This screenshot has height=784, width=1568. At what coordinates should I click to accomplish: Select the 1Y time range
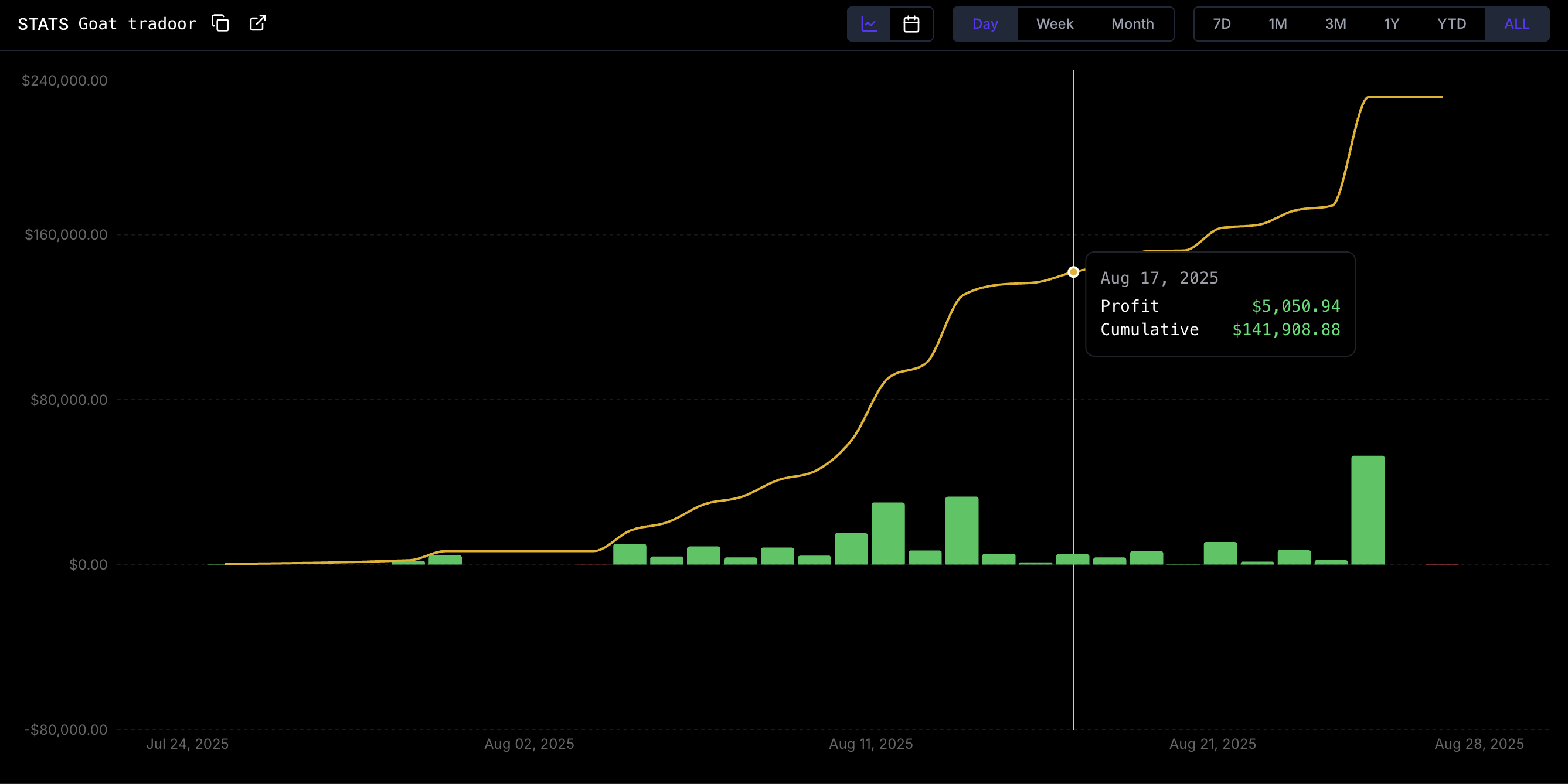point(1392,24)
